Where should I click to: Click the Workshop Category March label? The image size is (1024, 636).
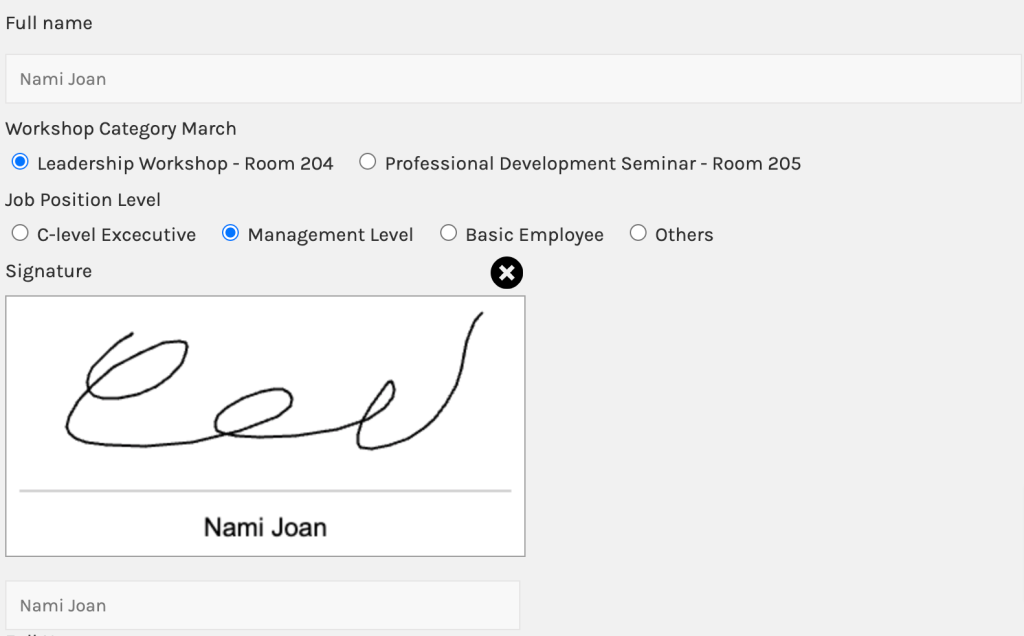click(x=121, y=129)
